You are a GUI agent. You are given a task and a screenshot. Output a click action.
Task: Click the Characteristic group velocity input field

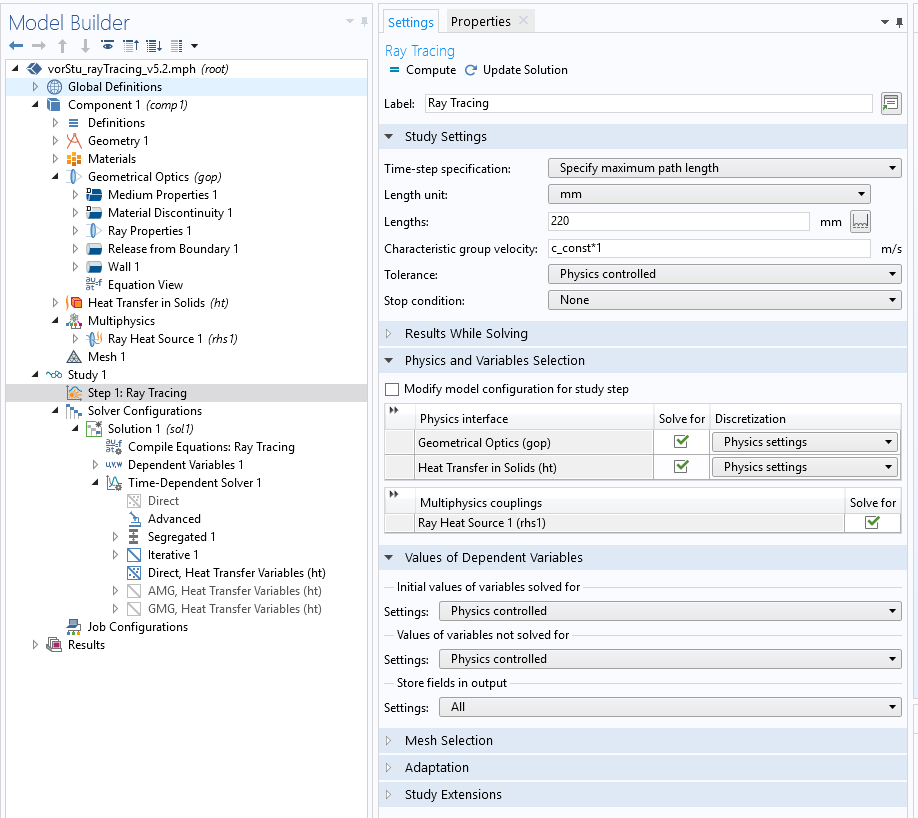pyautogui.click(x=708, y=248)
